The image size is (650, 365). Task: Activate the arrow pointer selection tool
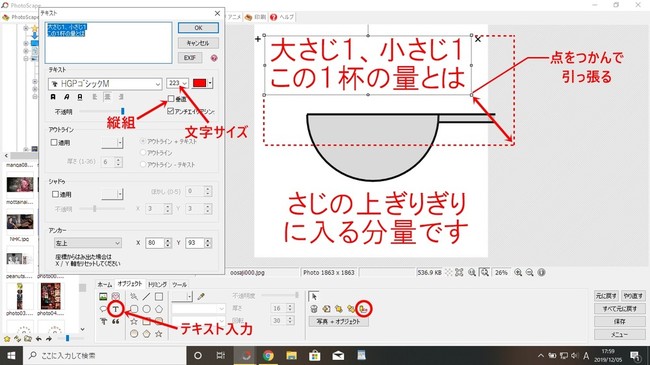pos(314,296)
